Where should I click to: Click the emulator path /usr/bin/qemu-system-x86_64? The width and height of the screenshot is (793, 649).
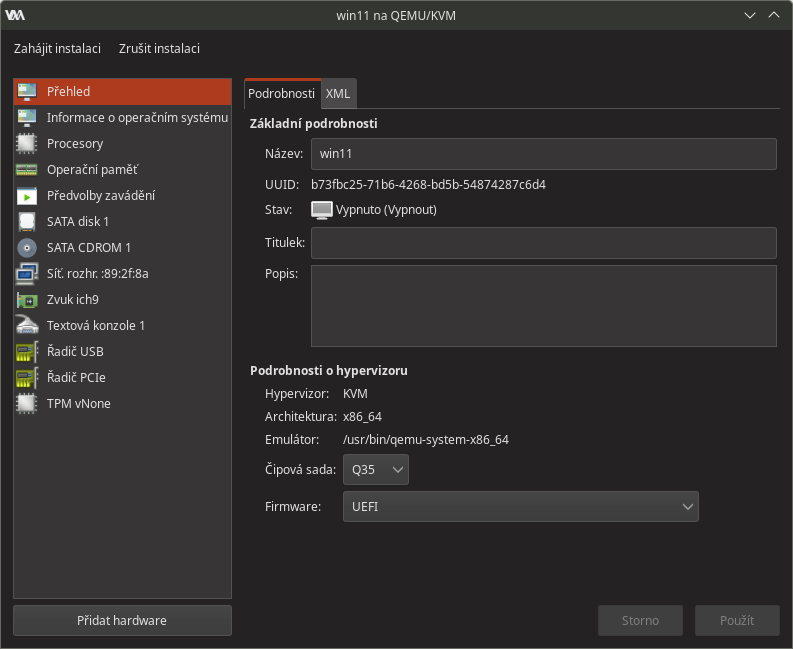(426, 440)
